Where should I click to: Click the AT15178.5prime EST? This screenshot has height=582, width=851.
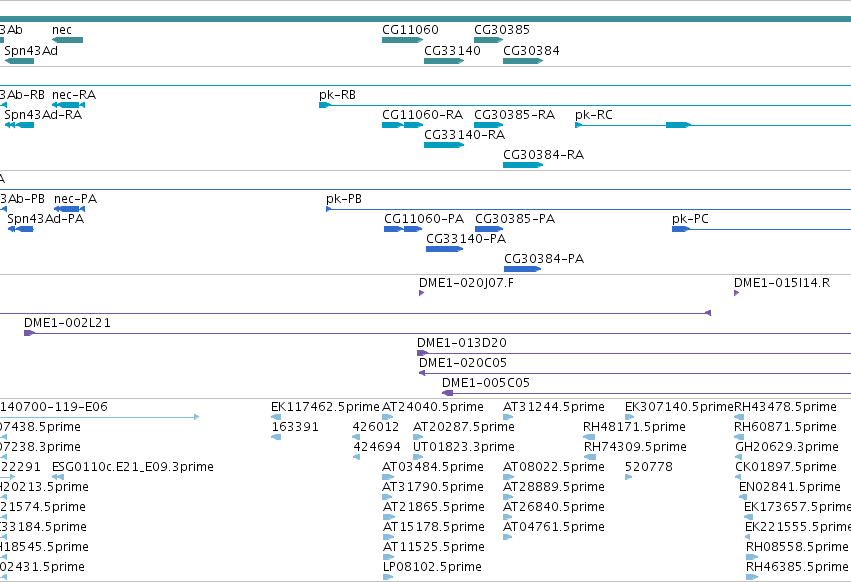389,537
